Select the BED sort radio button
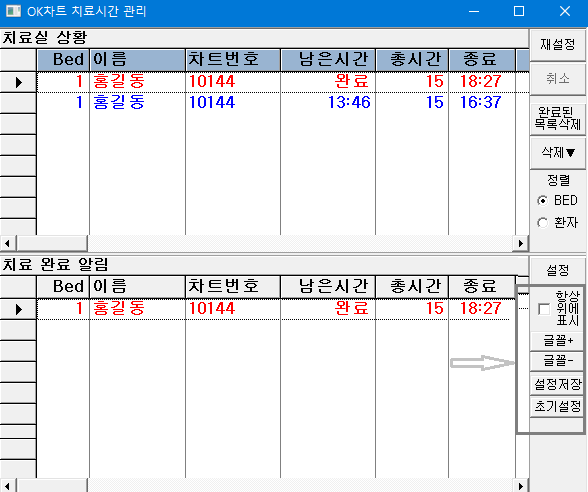Screen dimensions: 588x492 point(542,201)
